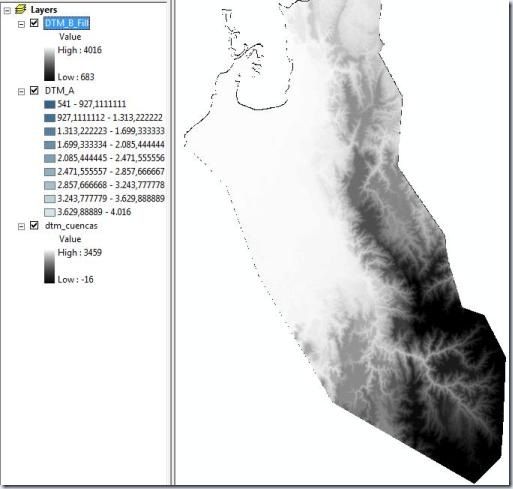
Task: Click the 2.085,444445 class symbol swatch
Action: coord(50,158)
